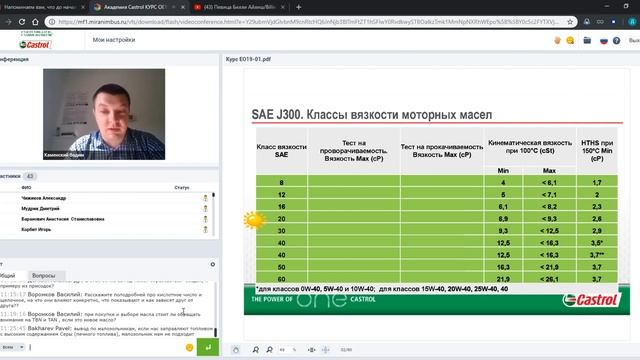Click the chat scrollbar thumb
The width and height of the screenshot is (640, 360).
pyautogui.click(x=216, y=332)
